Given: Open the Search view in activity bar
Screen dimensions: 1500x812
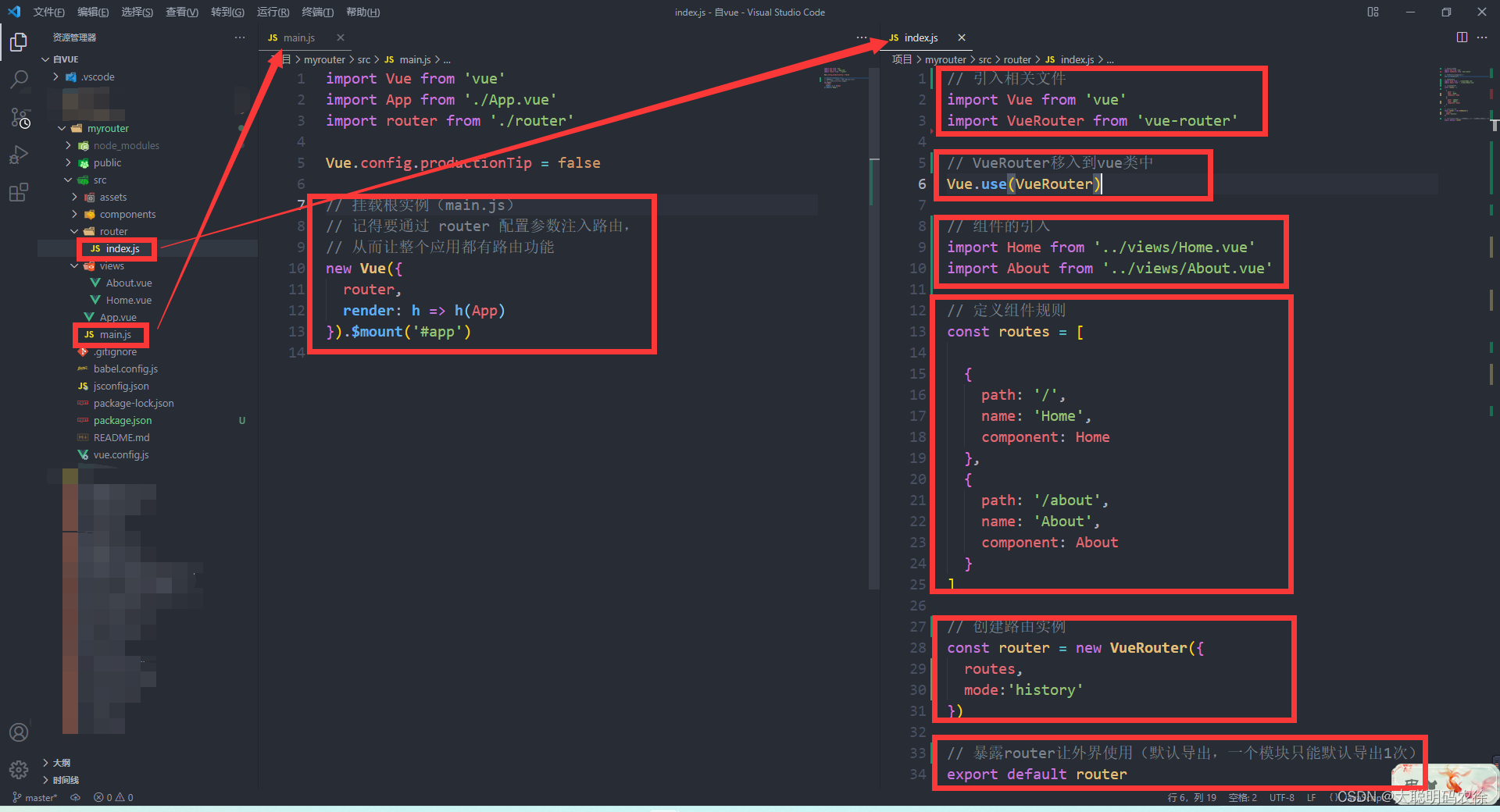Looking at the screenshot, I should click(19, 79).
